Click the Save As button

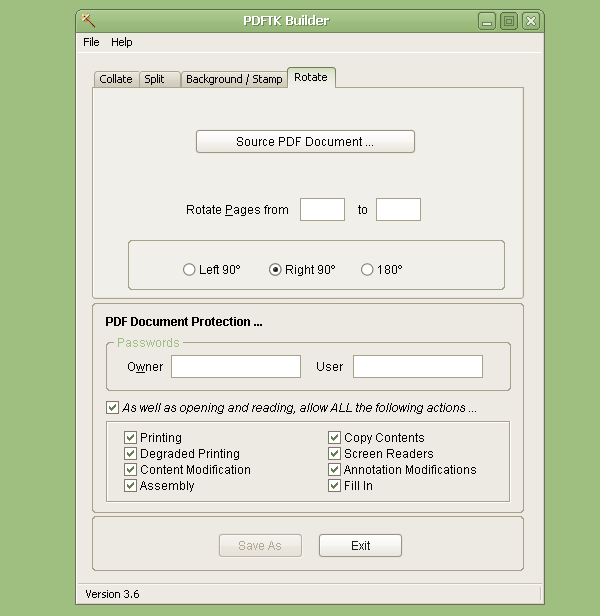coord(260,545)
